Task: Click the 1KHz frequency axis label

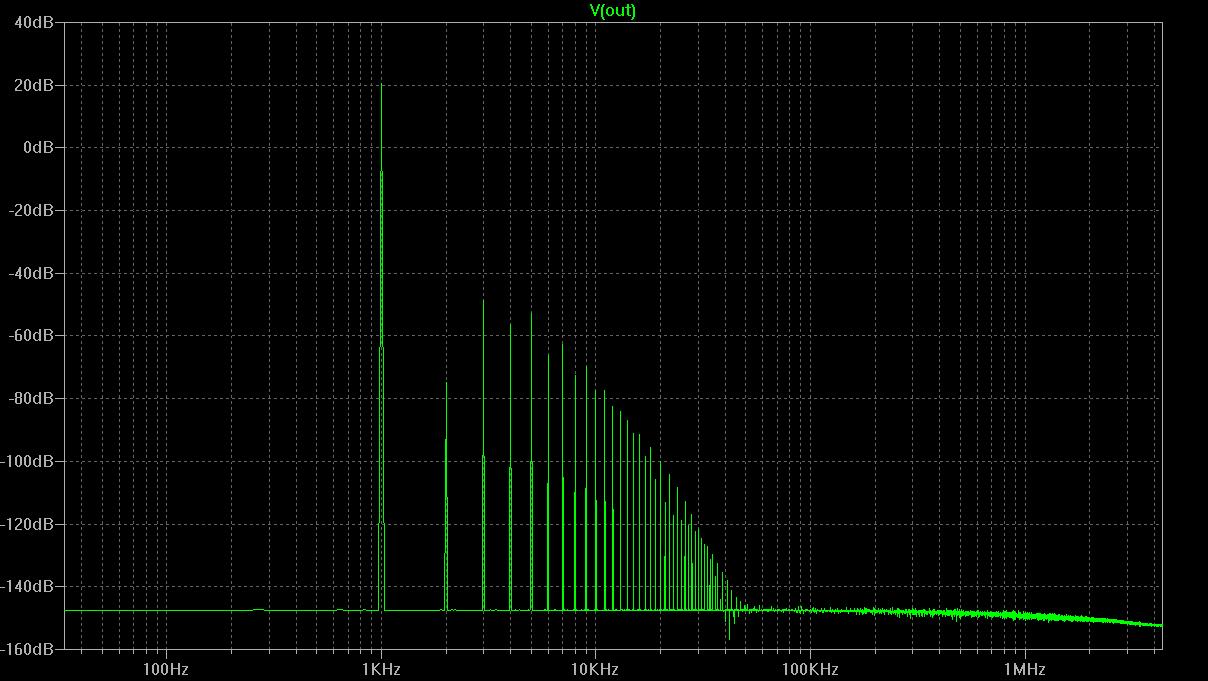Action: 381,669
